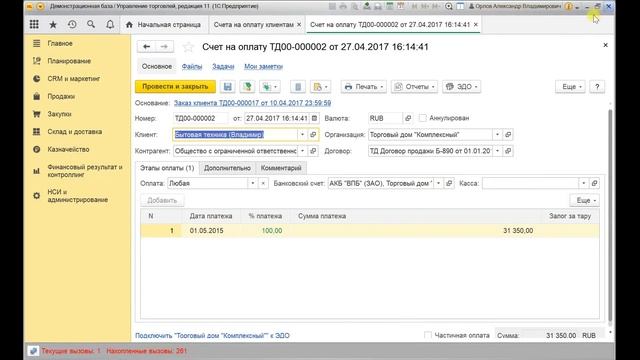Open CRM и маркетинг section
Screen dimensions: 640x360
73,79
